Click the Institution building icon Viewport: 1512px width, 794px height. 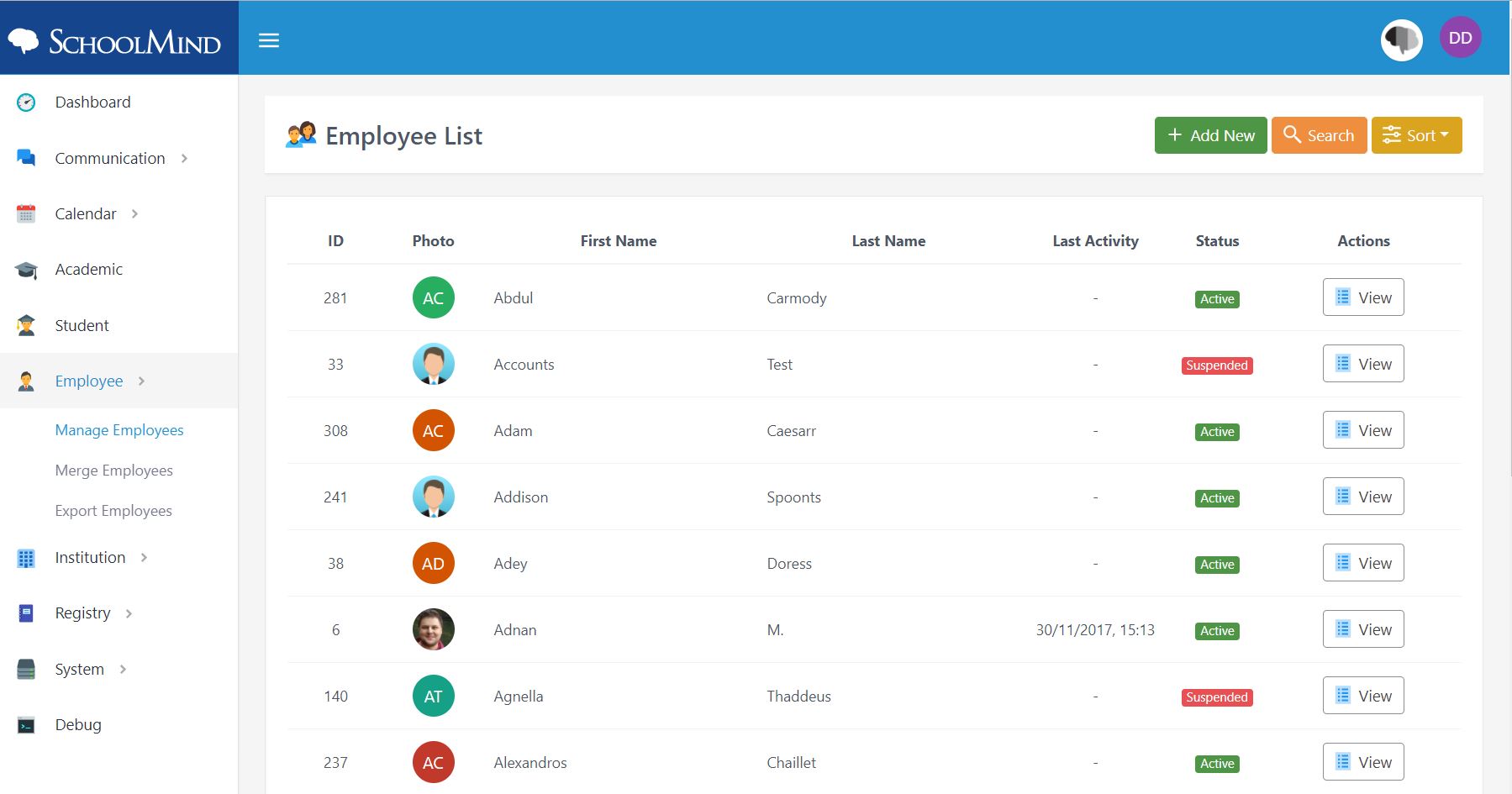26,558
